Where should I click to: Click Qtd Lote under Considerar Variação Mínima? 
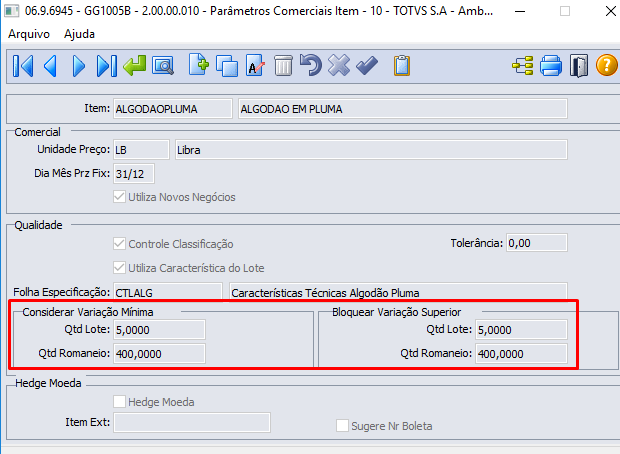(x=159, y=329)
